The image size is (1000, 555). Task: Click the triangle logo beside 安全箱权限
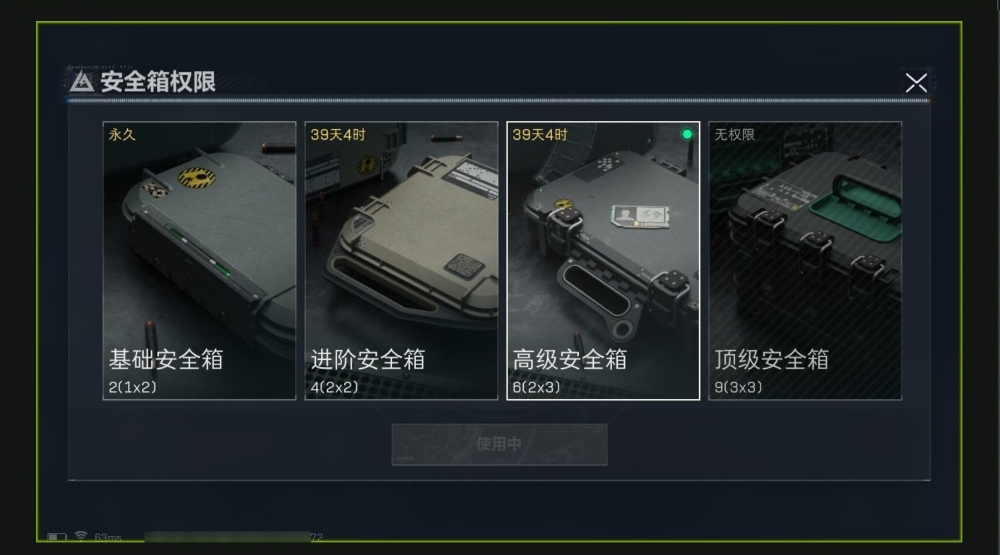point(82,82)
